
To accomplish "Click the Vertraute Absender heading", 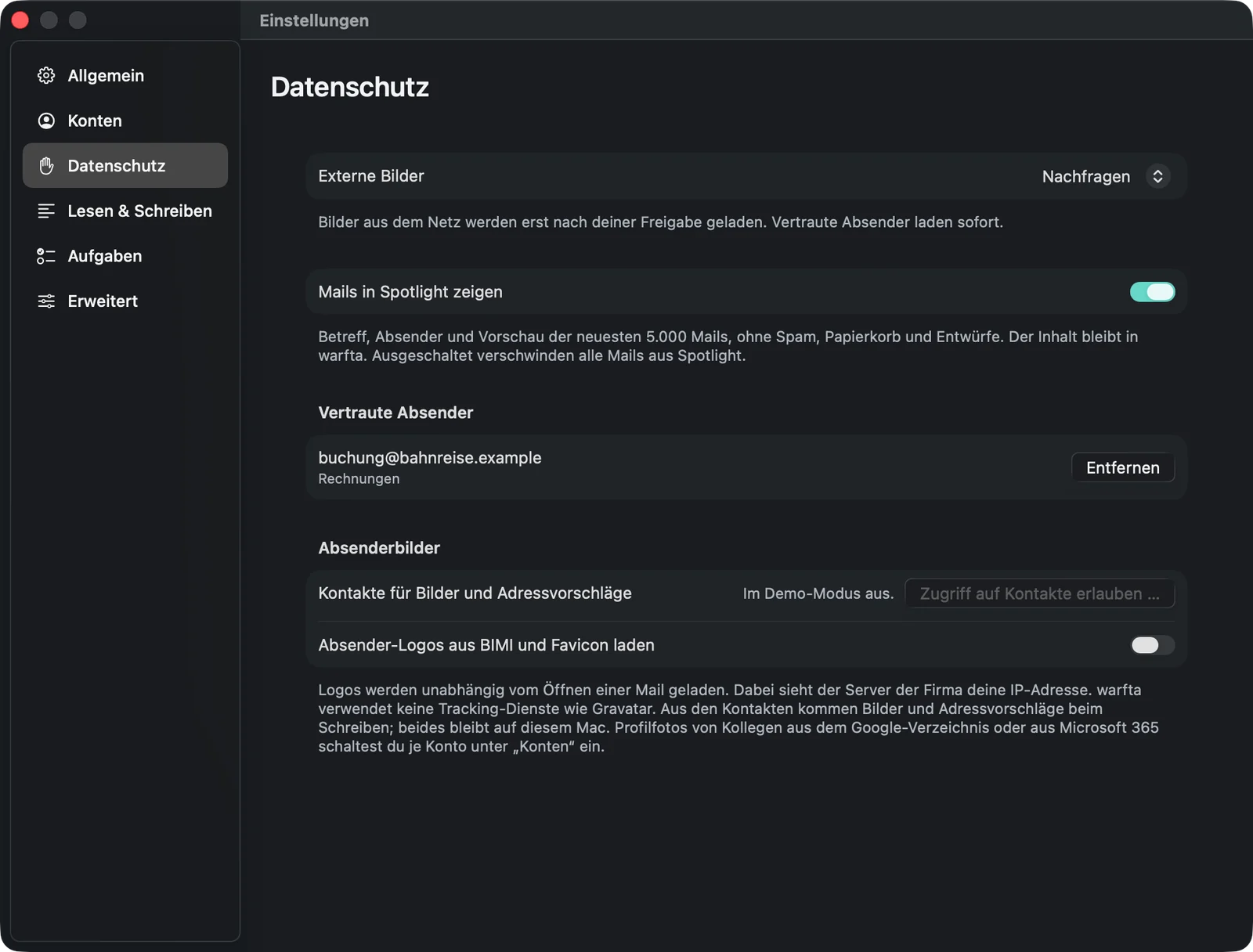I will (x=395, y=413).
